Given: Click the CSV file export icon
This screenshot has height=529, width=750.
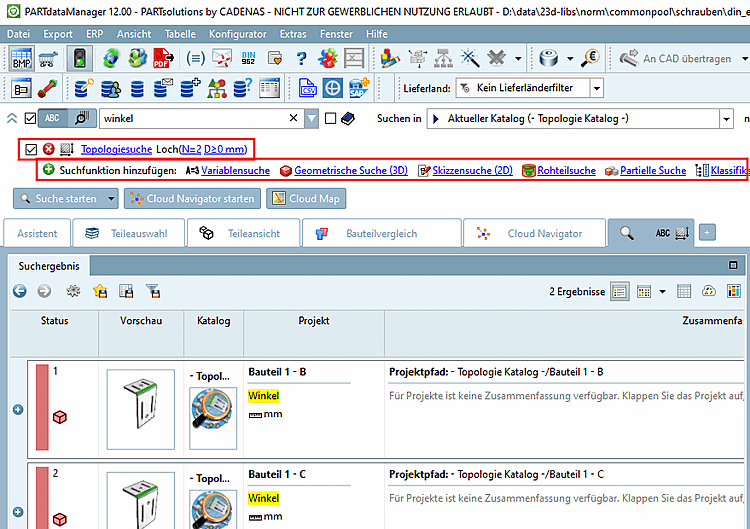Looking at the screenshot, I should click(x=307, y=88).
